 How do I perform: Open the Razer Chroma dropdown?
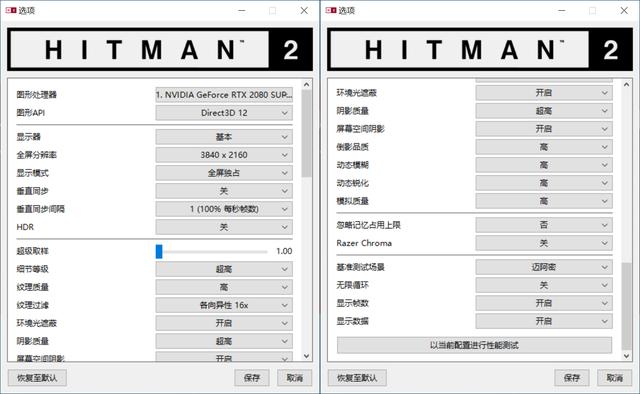pos(544,243)
